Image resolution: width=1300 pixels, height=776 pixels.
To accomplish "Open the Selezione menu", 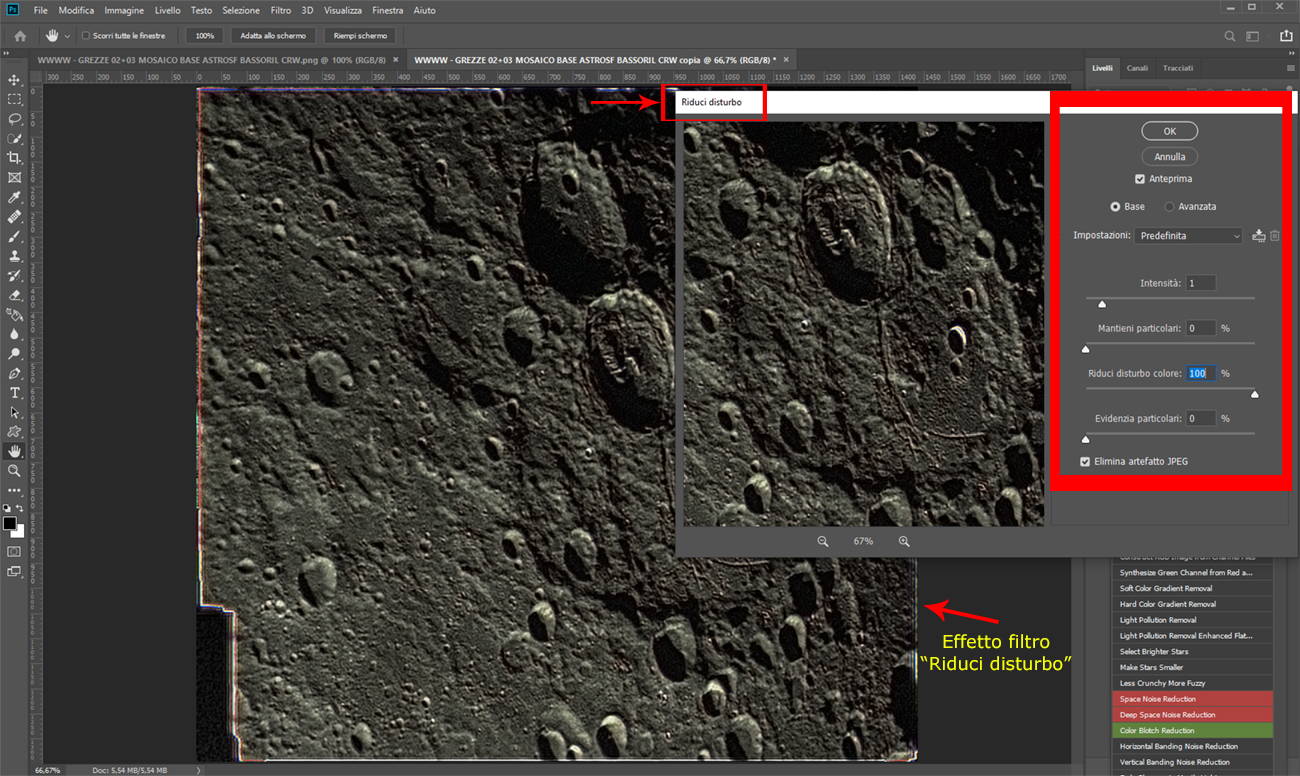I will coord(241,10).
